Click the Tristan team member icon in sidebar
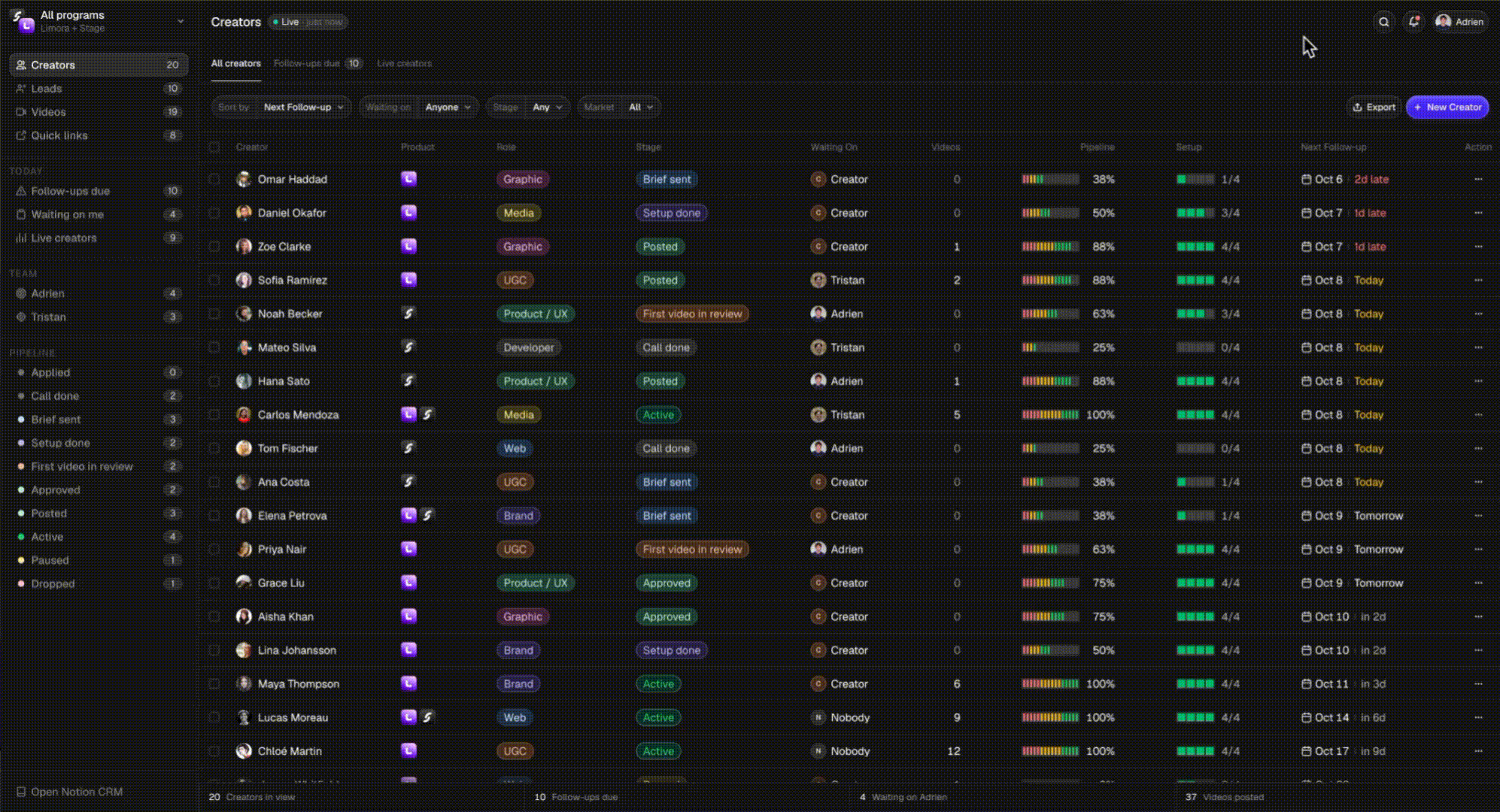 point(21,317)
